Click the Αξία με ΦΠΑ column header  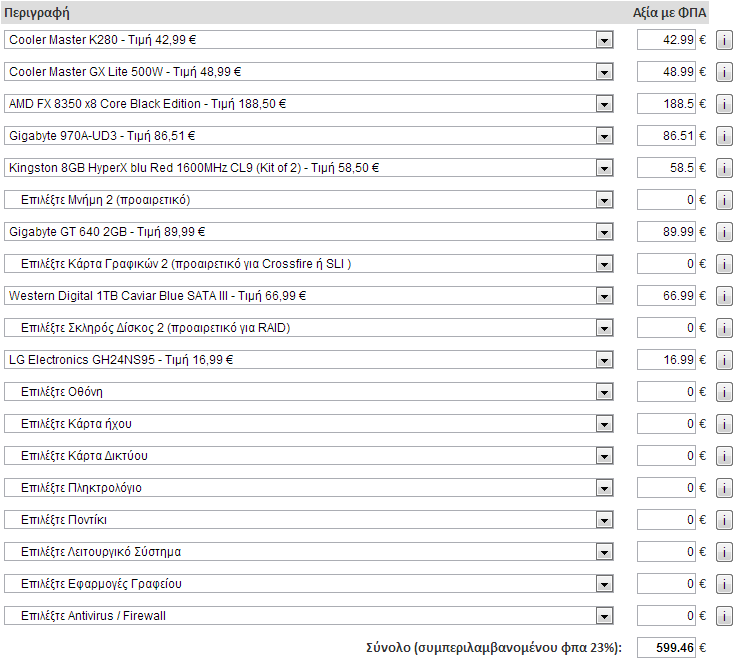pos(669,13)
